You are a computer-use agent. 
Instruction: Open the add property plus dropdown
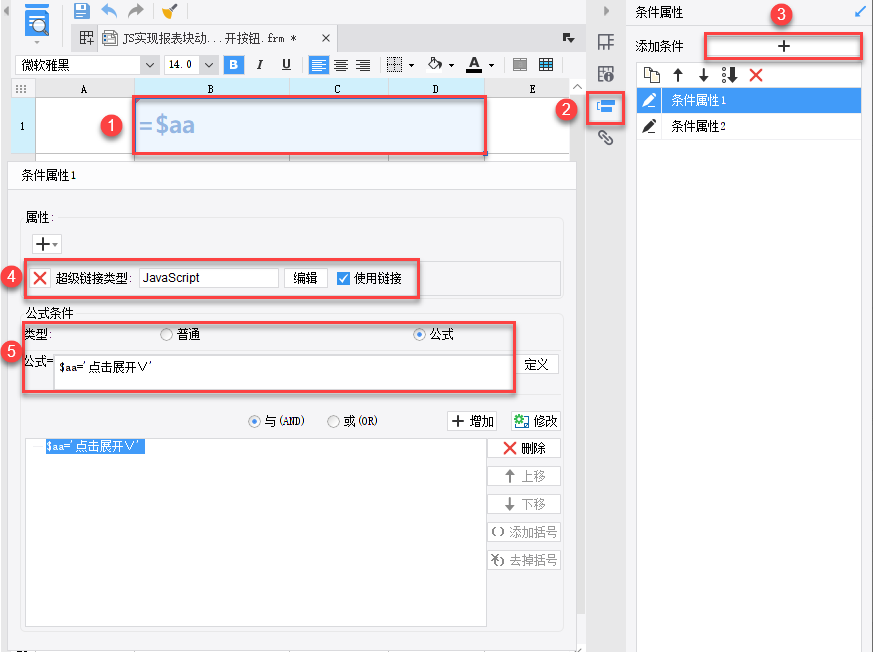click(46, 244)
